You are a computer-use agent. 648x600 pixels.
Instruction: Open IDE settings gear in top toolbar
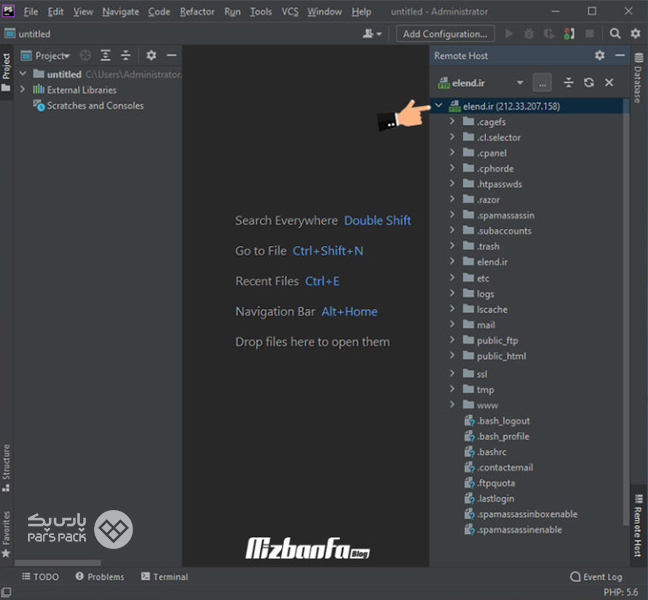pyautogui.click(x=635, y=33)
